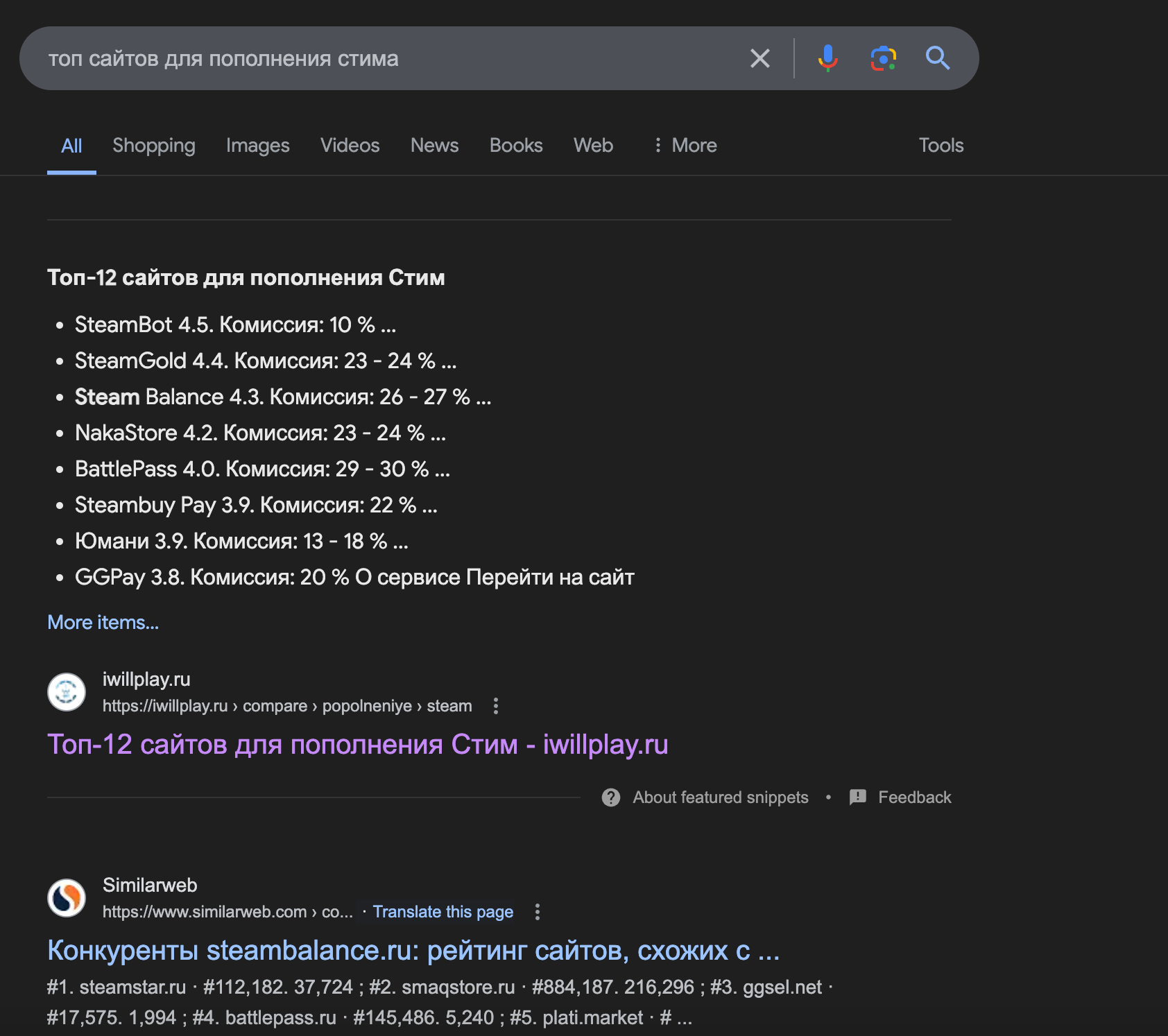Image resolution: width=1168 pixels, height=1036 pixels.
Task: Click the NakaStore 4.2 list item
Action: [x=260, y=433]
